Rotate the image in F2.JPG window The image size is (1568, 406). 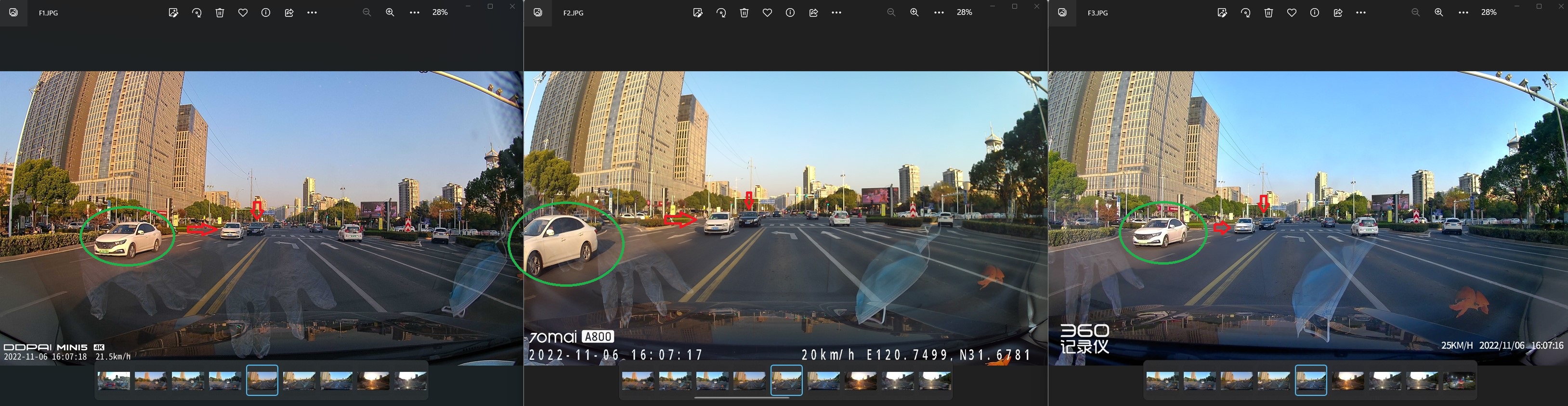pos(721,13)
